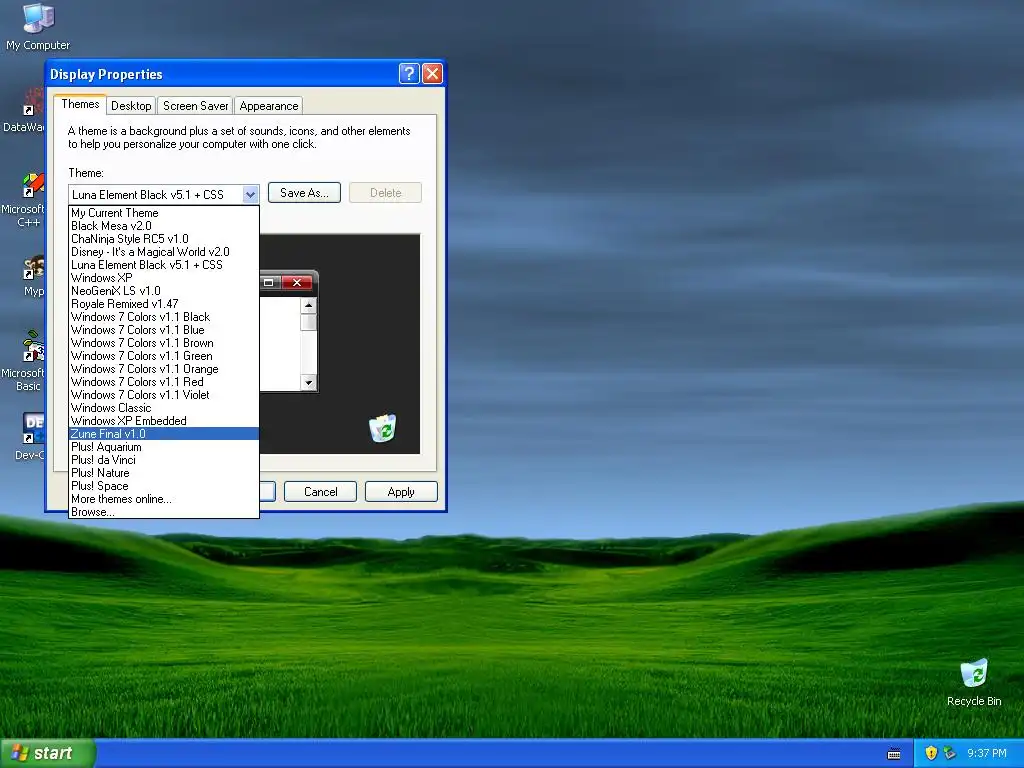Click the preview window's maximize button

[269, 282]
